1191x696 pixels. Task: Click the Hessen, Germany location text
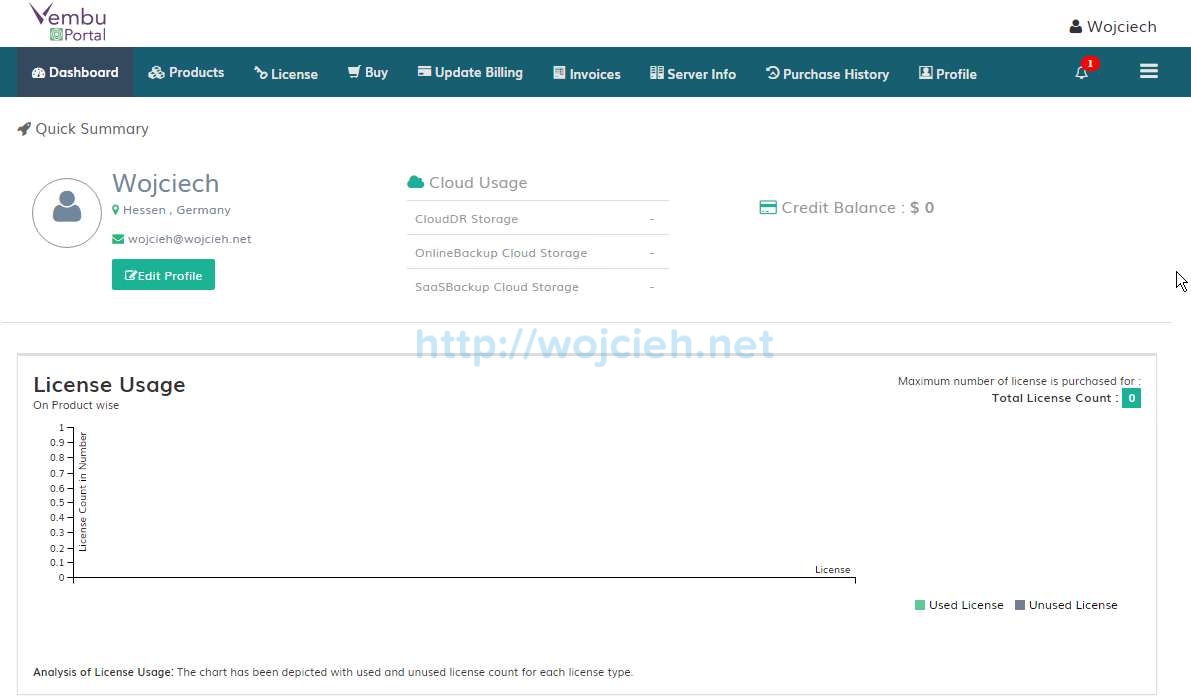click(176, 210)
